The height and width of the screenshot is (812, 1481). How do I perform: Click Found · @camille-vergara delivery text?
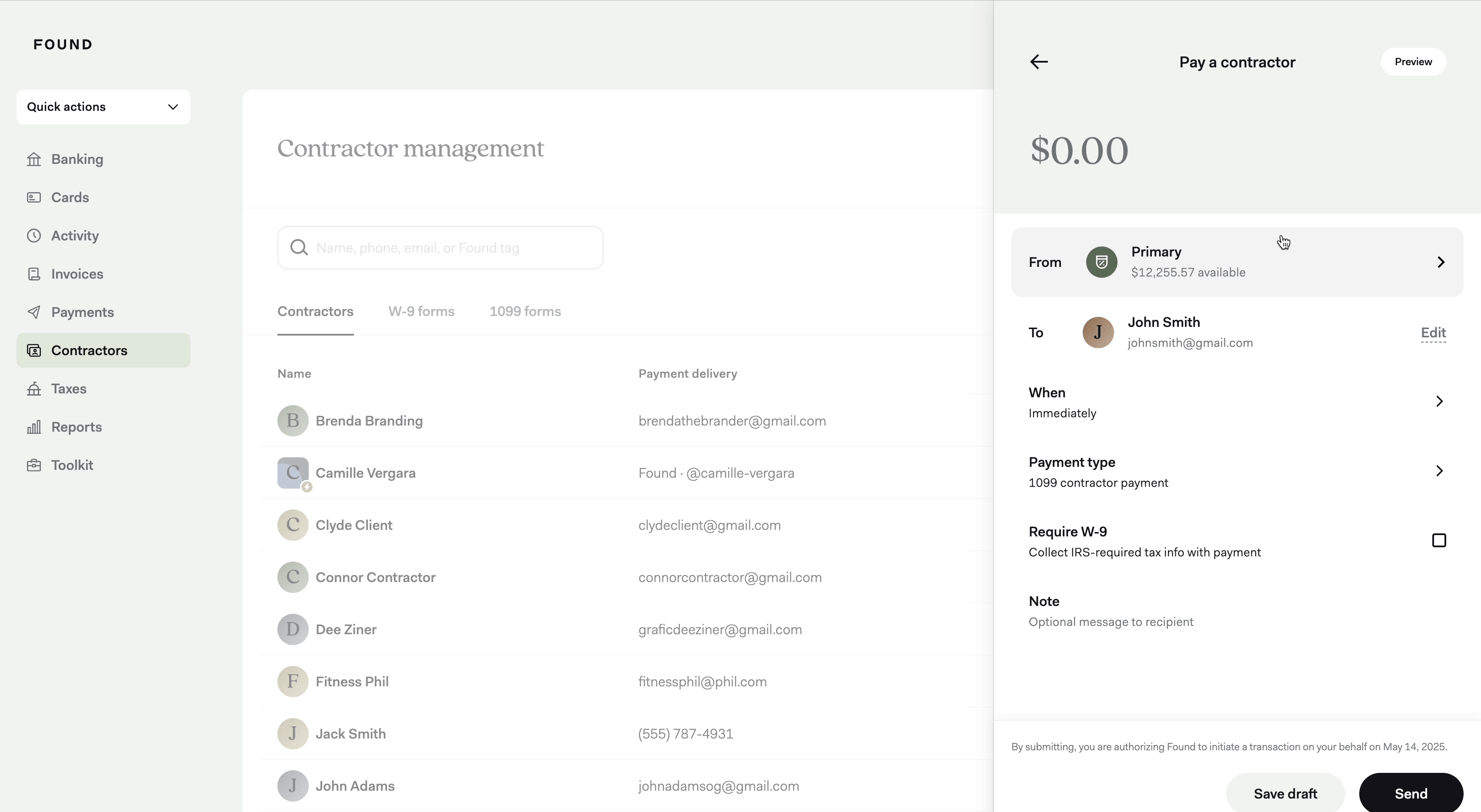click(716, 473)
